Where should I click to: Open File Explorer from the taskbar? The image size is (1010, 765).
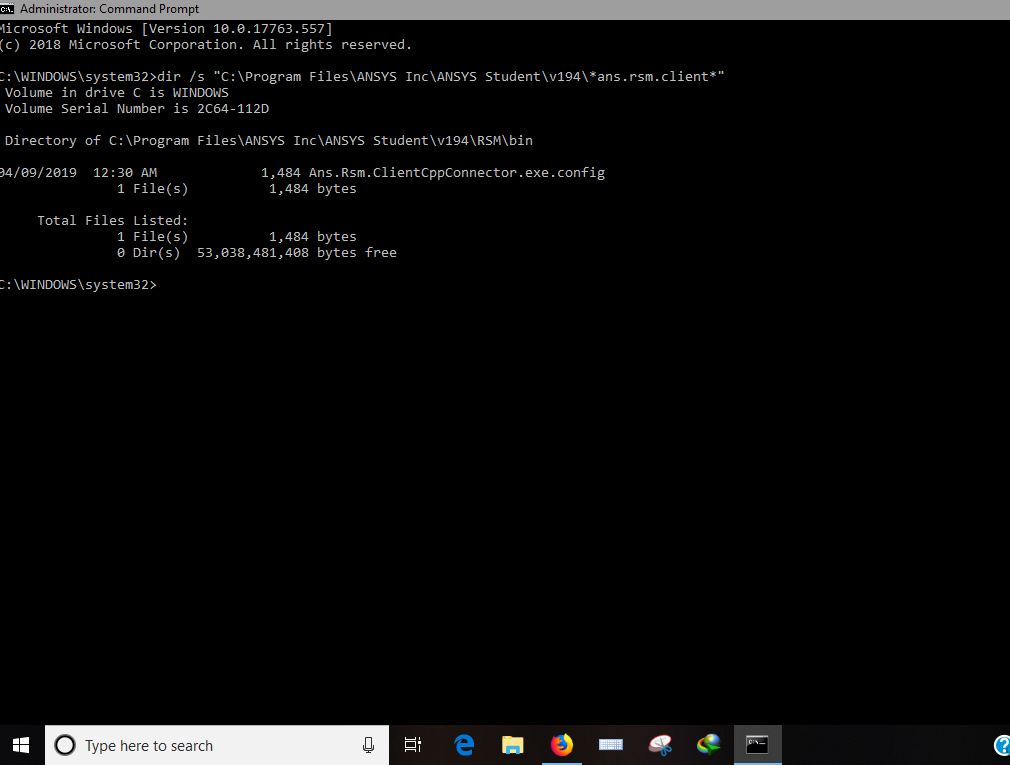coord(513,745)
